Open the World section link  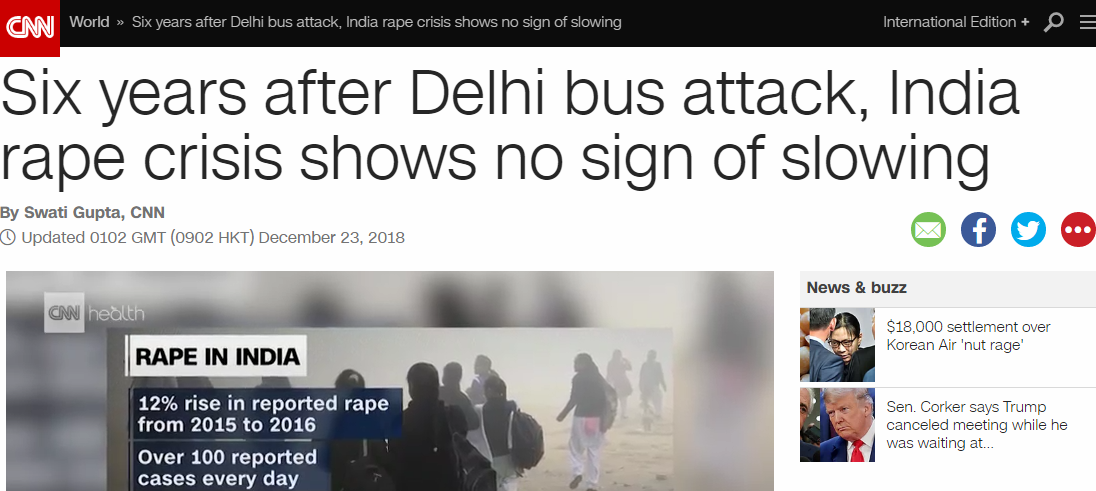point(89,22)
